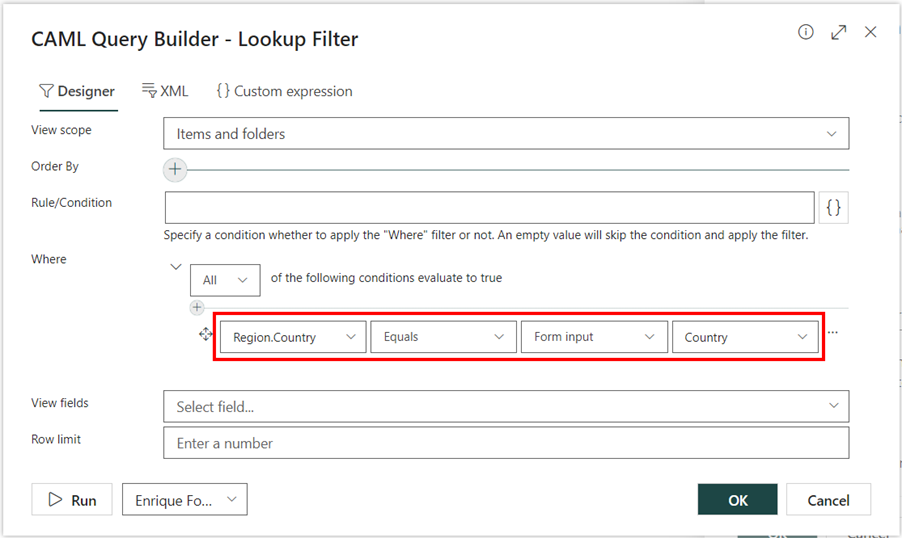Expand dialog with the fullscreen arrows icon

coord(838,32)
